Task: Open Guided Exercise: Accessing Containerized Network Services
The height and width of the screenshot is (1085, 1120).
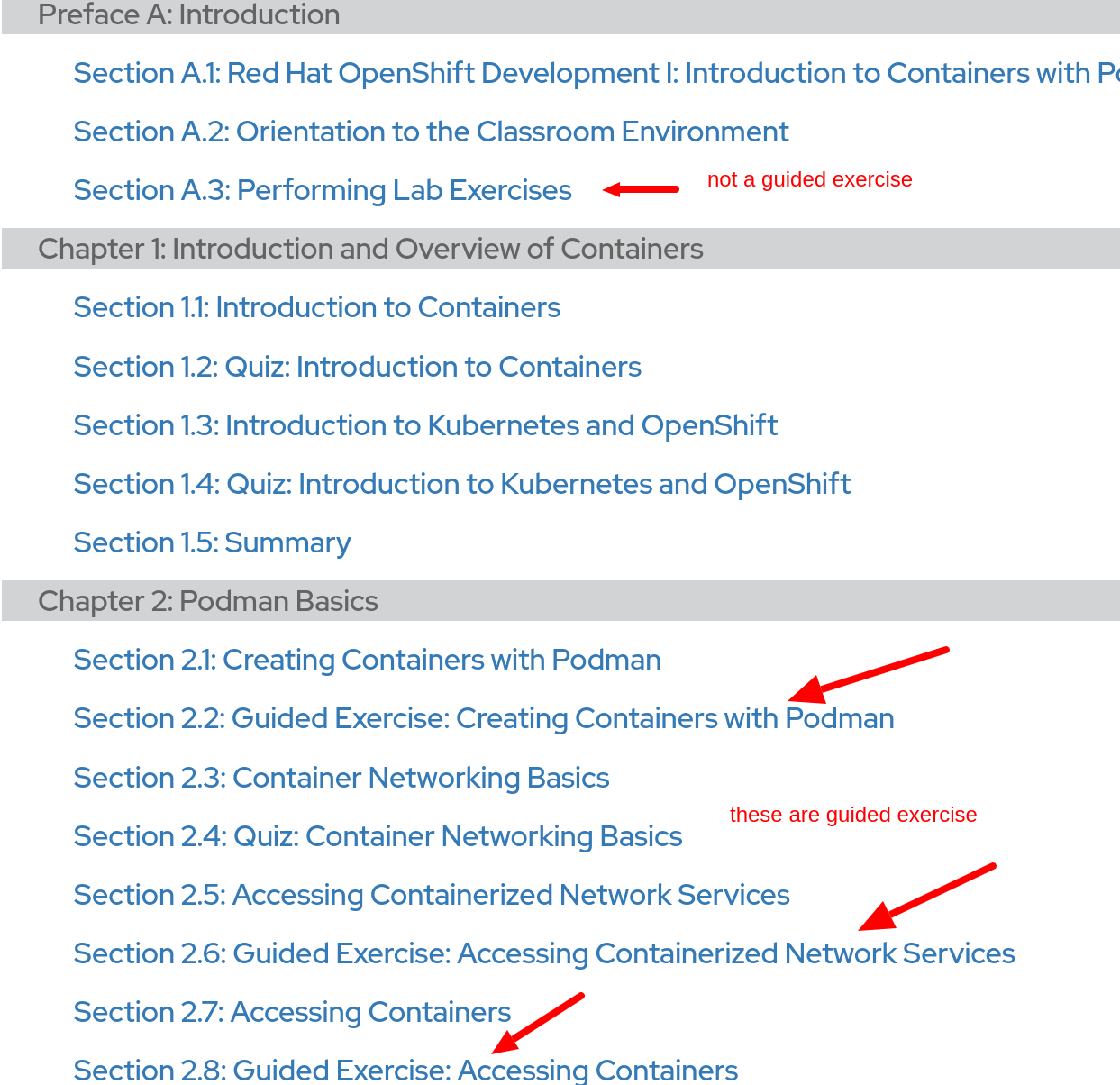Action: (543, 953)
